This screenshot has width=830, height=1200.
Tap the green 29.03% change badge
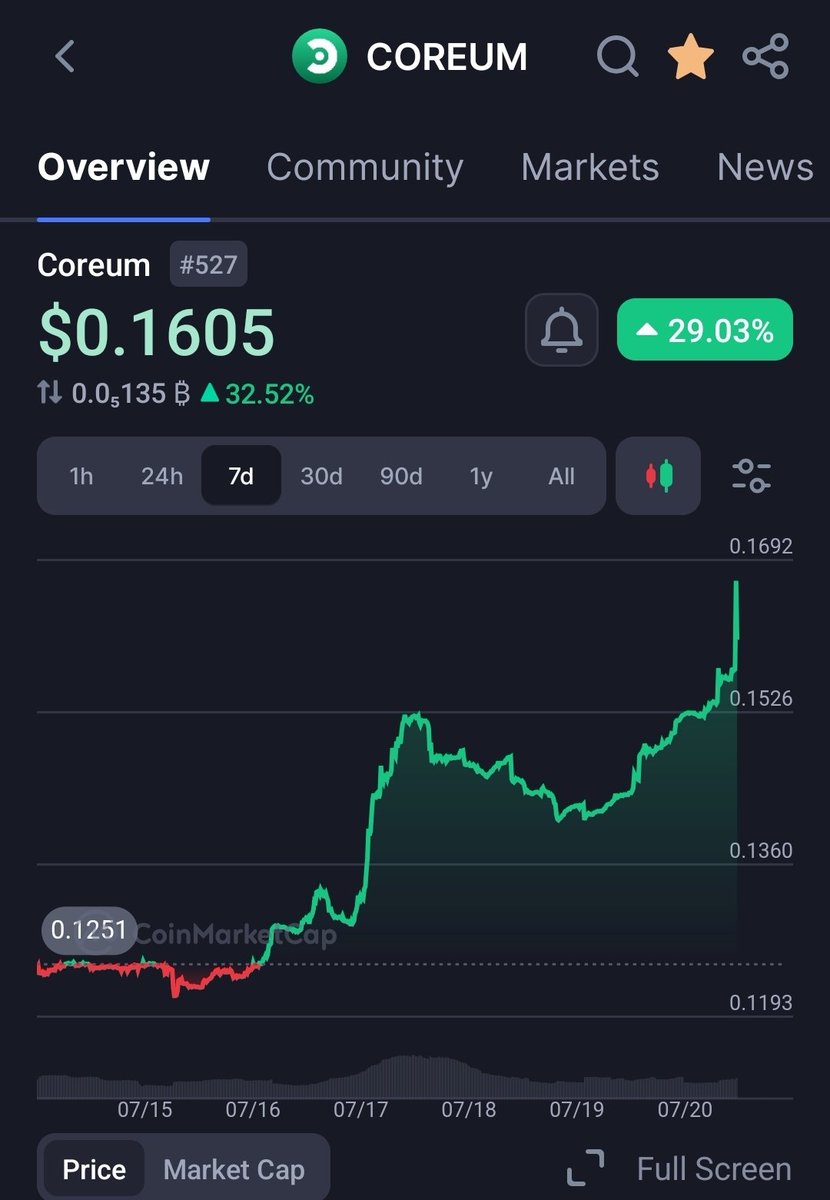pyautogui.click(x=705, y=330)
